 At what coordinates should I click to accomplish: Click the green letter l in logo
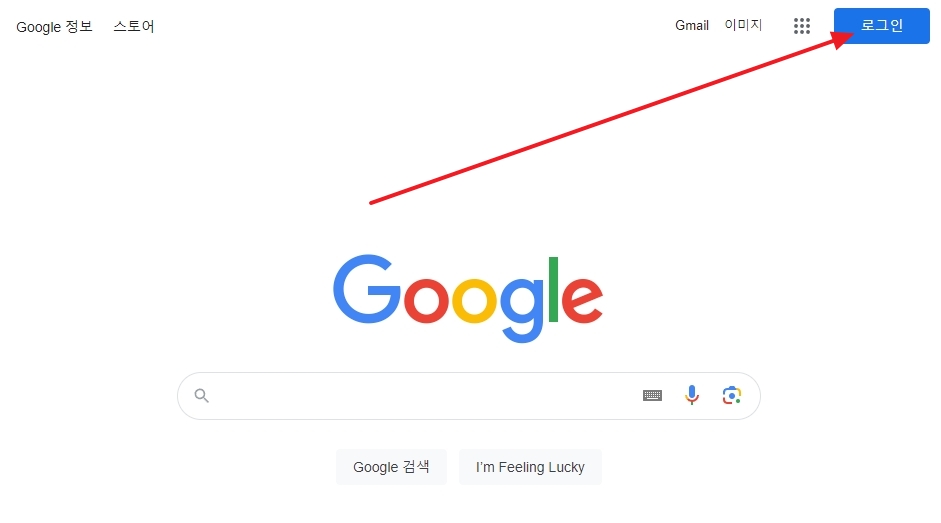(x=553, y=289)
